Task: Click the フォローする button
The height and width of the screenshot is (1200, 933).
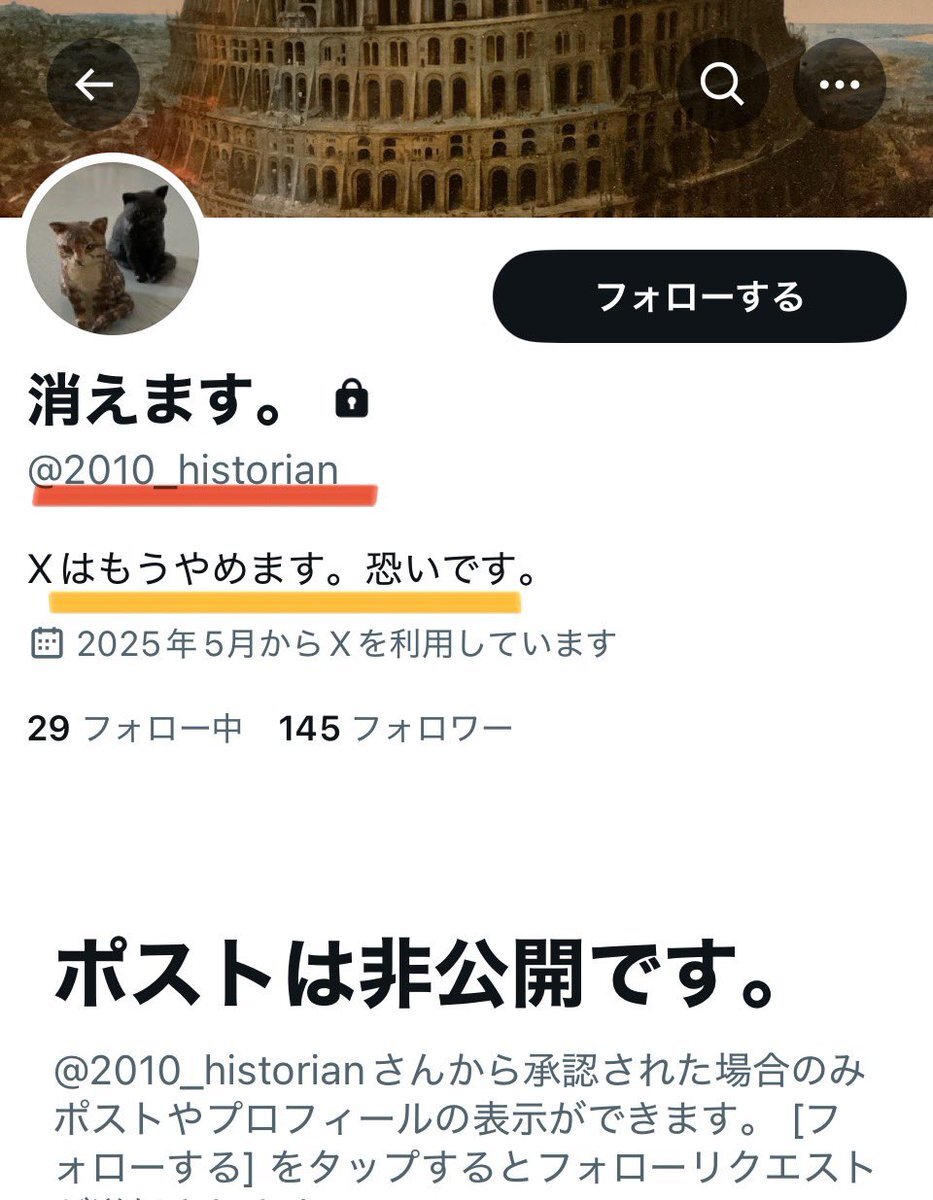Action: pos(699,297)
